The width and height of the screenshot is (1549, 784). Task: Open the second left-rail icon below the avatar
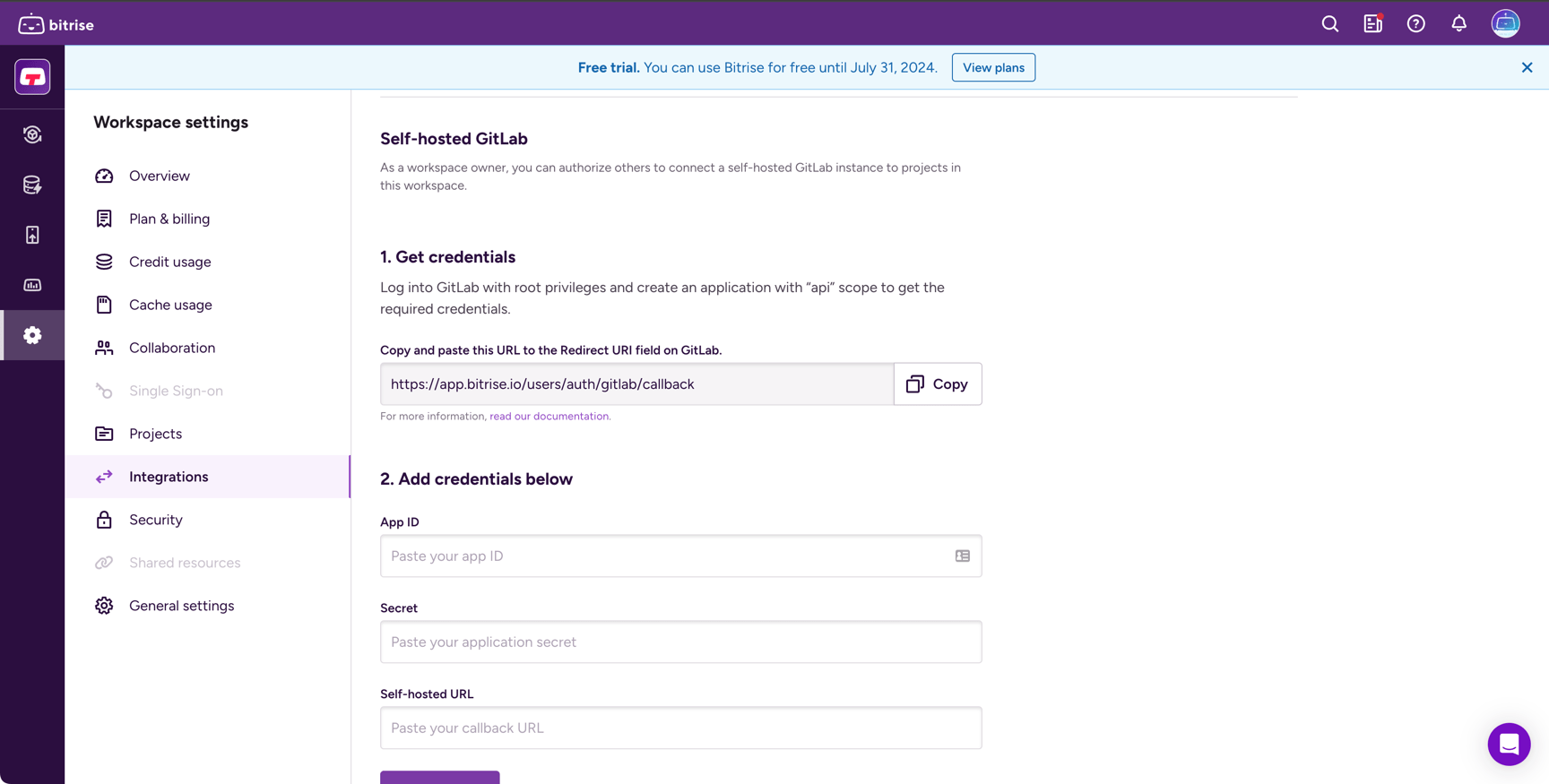pos(32,134)
